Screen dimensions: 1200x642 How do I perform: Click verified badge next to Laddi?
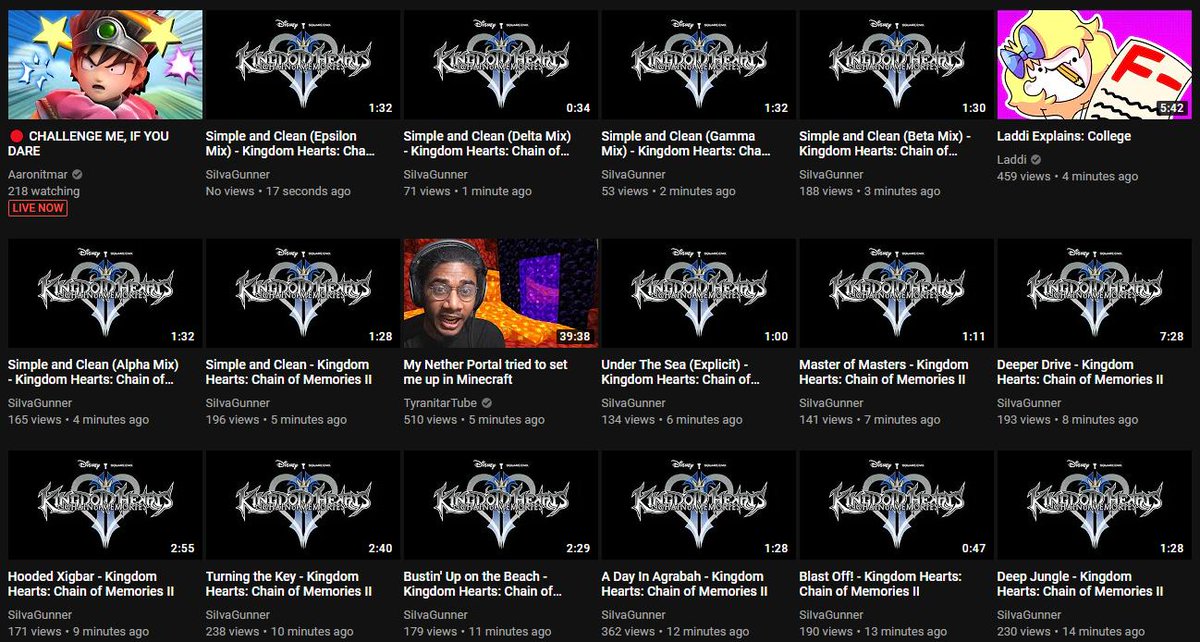(x=1037, y=160)
